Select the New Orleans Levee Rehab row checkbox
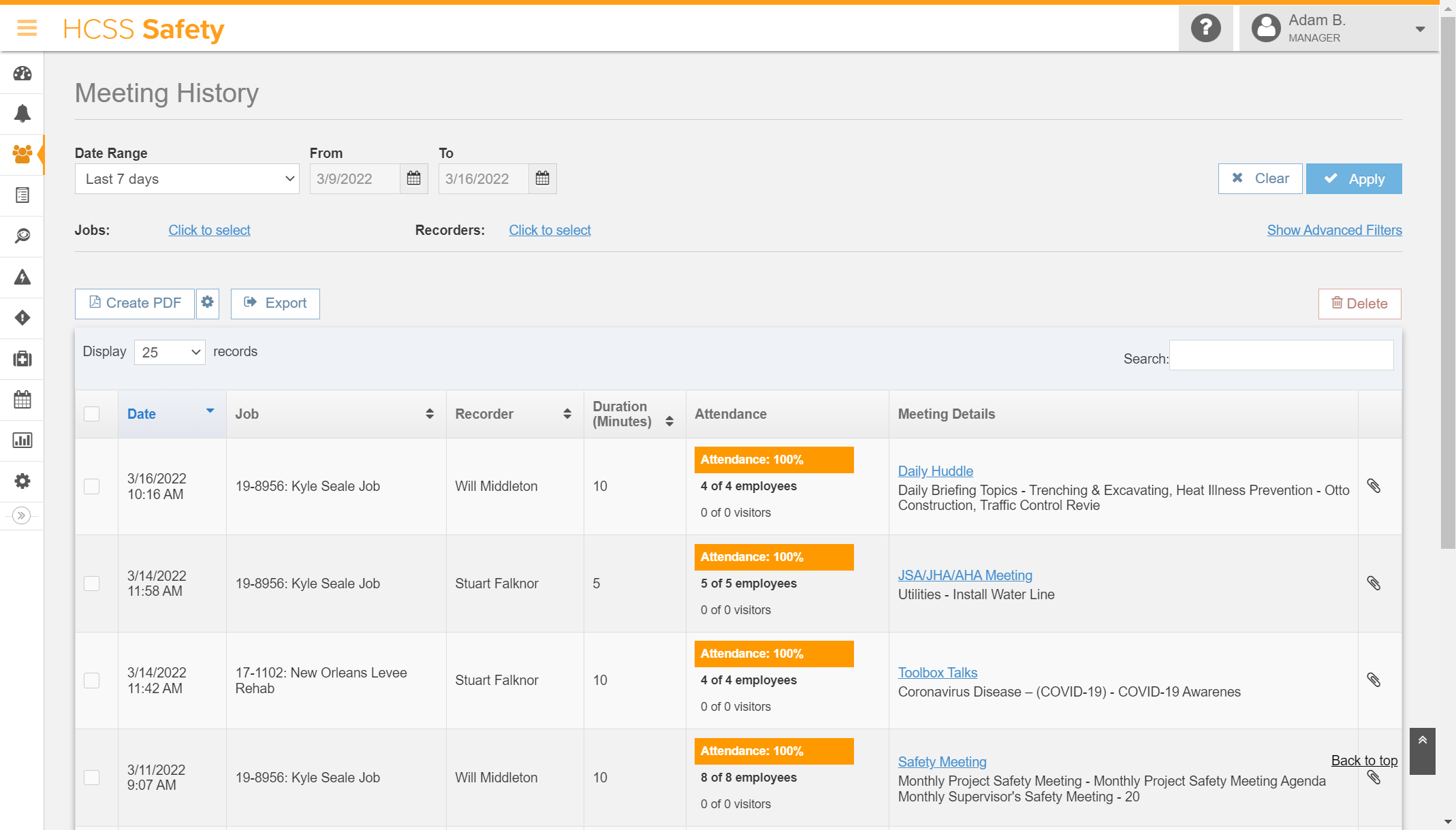Viewport: 1456px width, 830px height. point(92,681)
